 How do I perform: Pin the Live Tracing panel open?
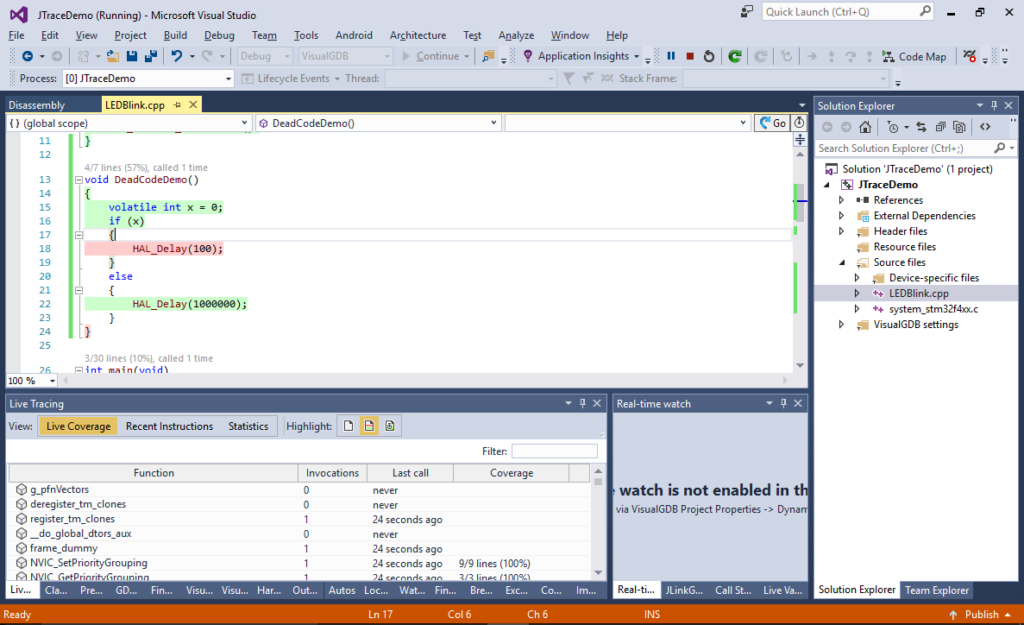583,403
